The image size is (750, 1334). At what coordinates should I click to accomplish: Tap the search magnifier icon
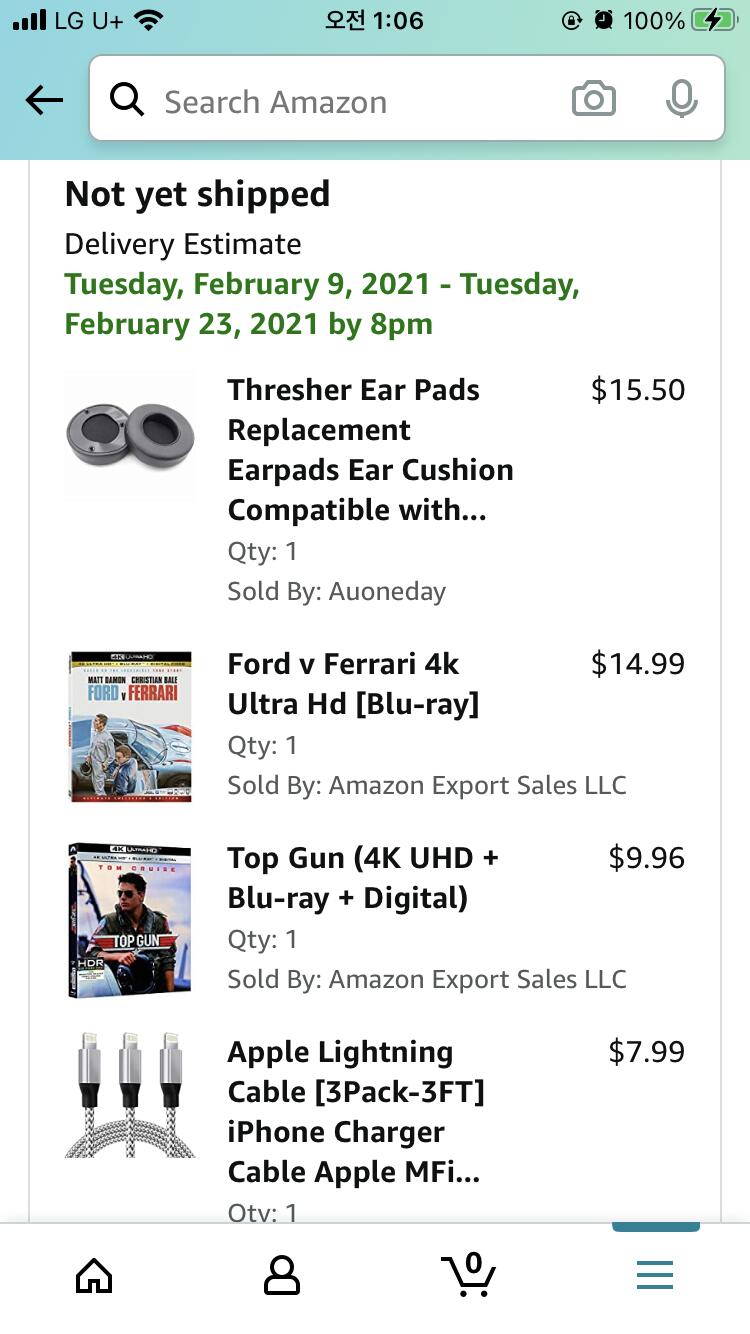click(127, 100)
